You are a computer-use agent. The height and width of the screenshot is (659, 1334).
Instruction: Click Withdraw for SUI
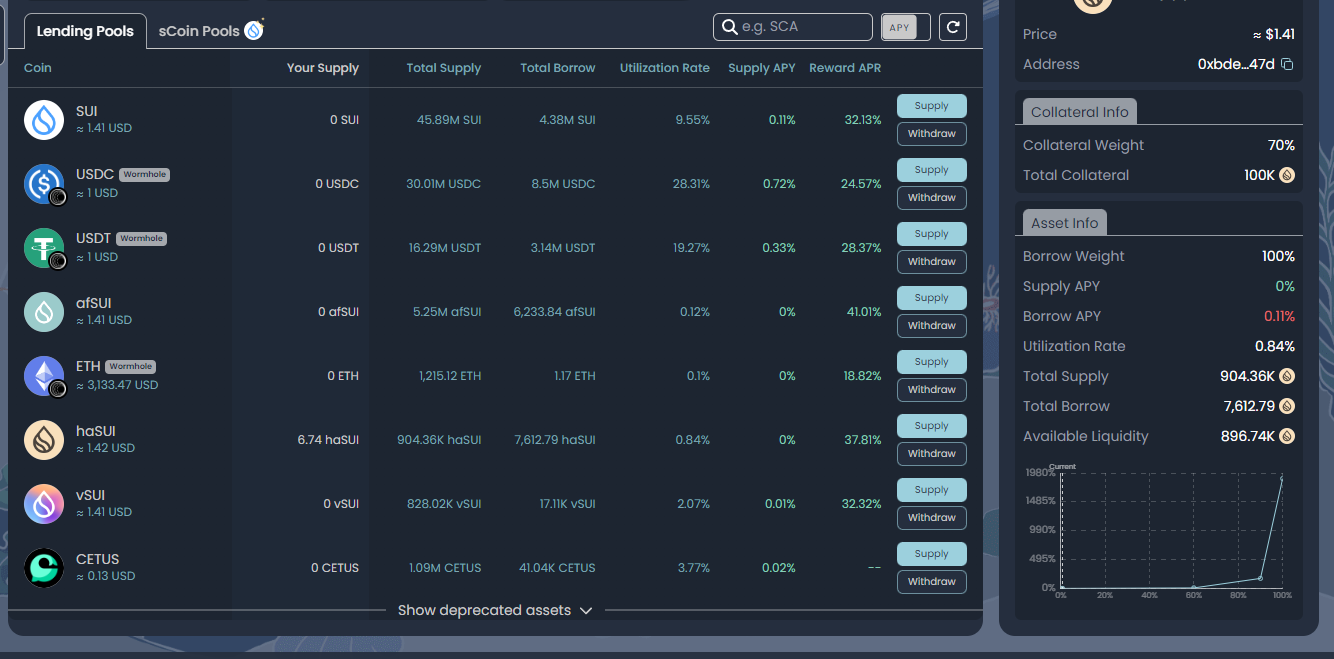[932, 134]
